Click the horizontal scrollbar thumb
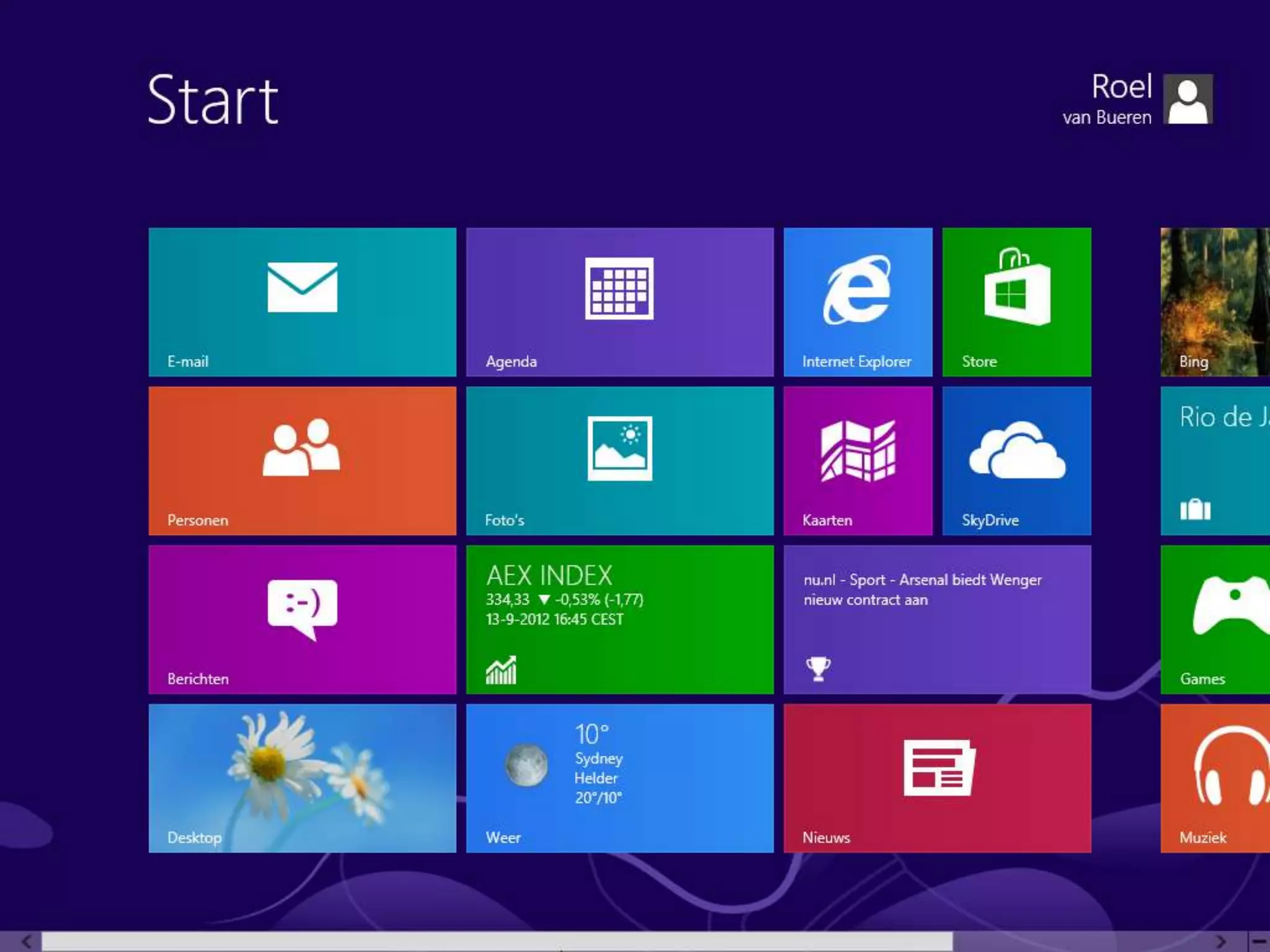The height and width of the screenshot is (952, 1270). coord(497,942)
